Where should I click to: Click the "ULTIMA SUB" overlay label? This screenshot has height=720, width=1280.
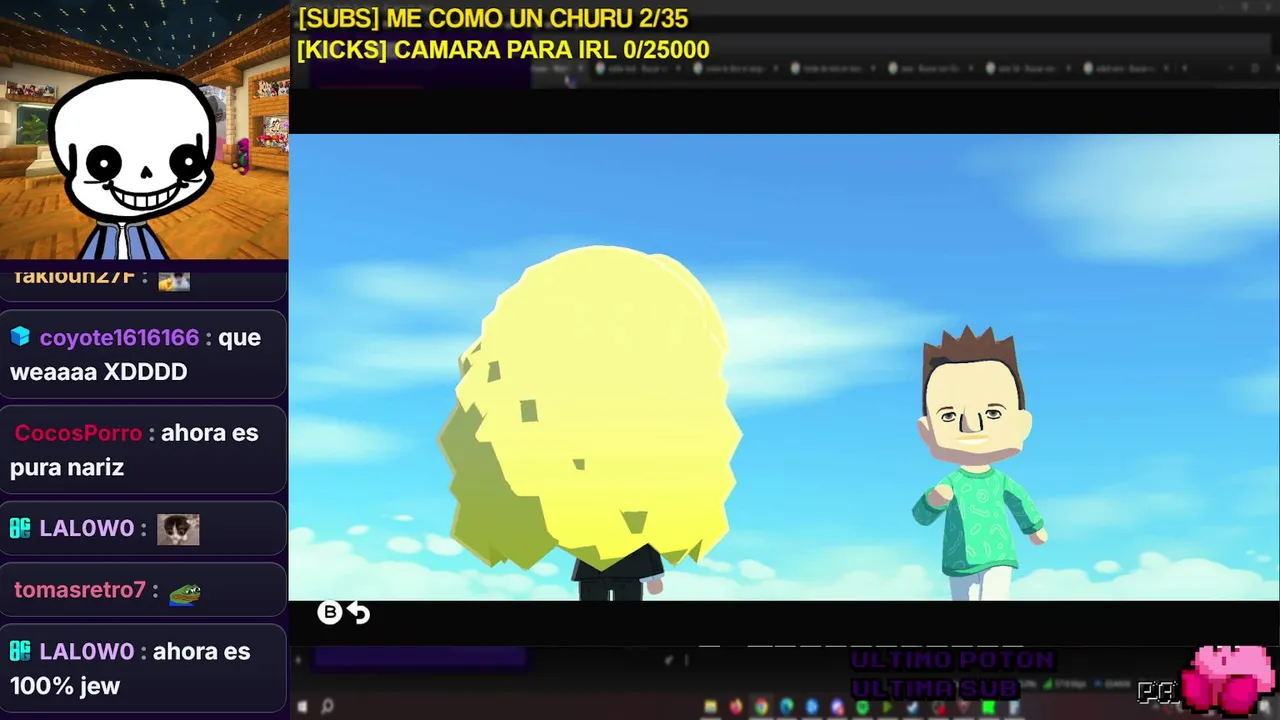[934, 688]
